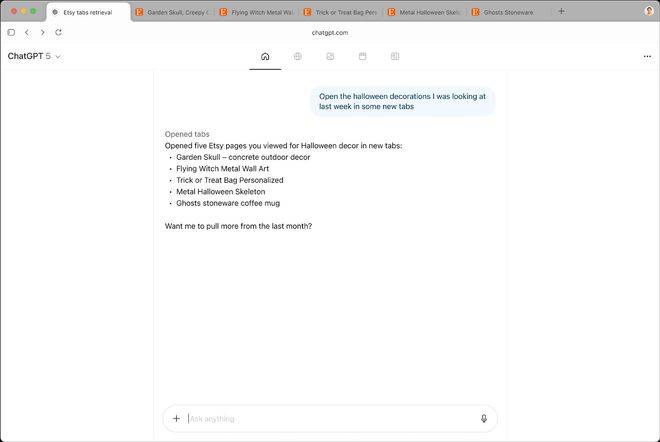Open a new browser tab
660x442 pixels.
[561, 12]
